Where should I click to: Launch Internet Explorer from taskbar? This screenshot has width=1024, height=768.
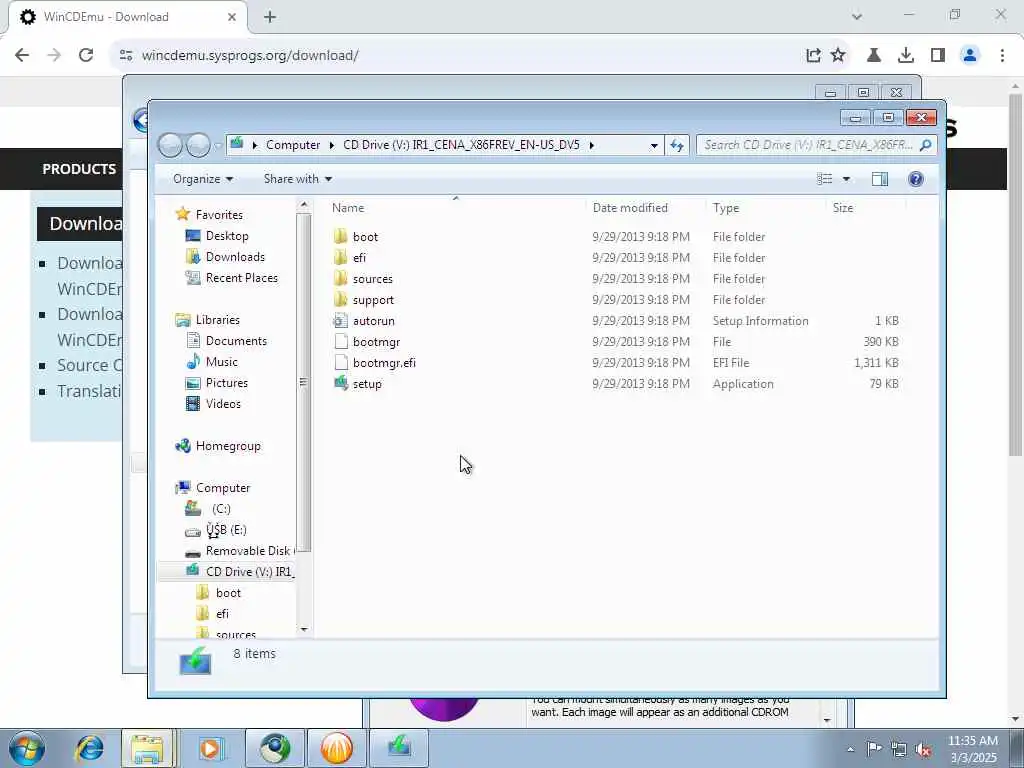89,748
